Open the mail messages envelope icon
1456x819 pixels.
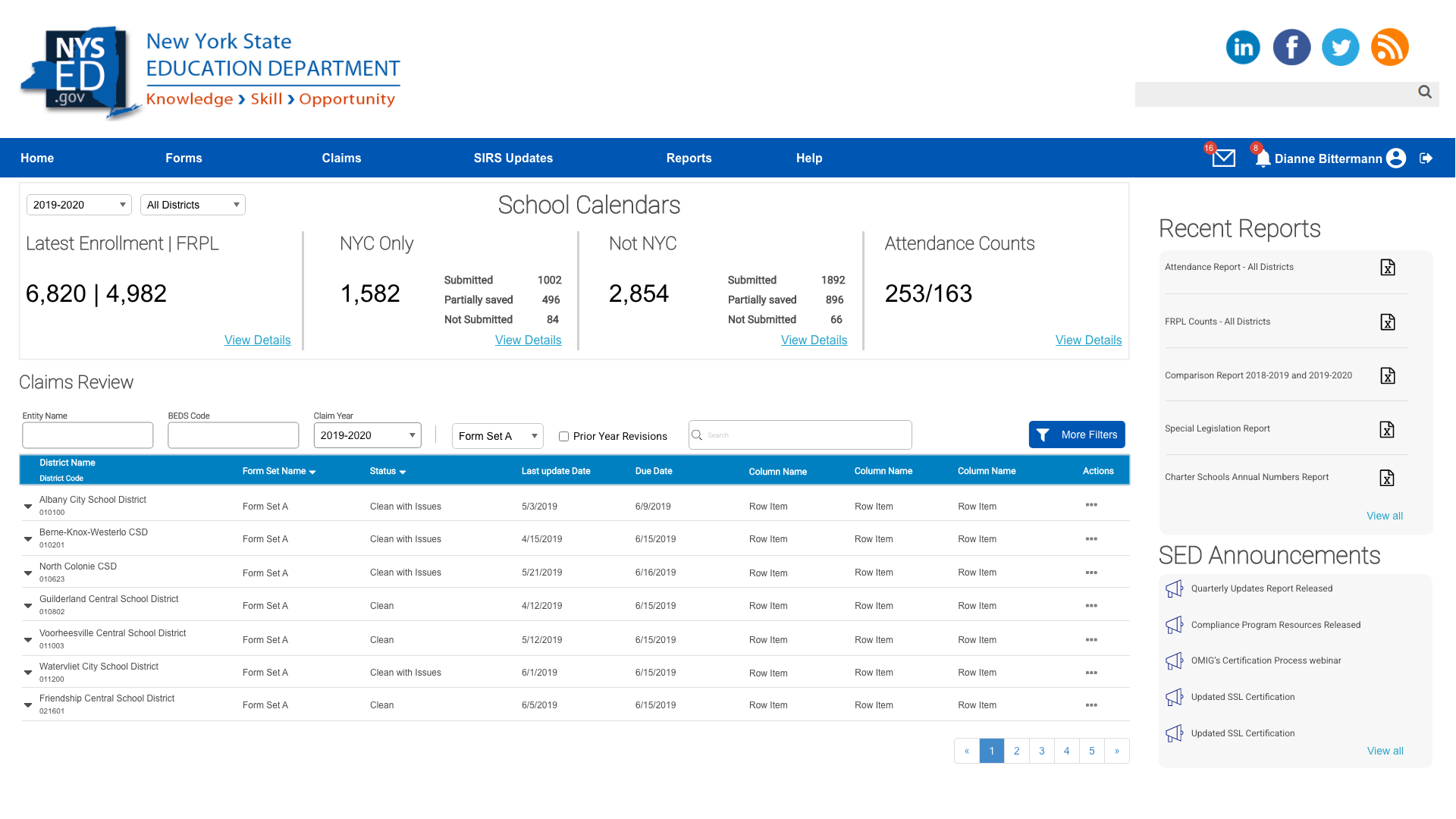(x=1223, y=158)
